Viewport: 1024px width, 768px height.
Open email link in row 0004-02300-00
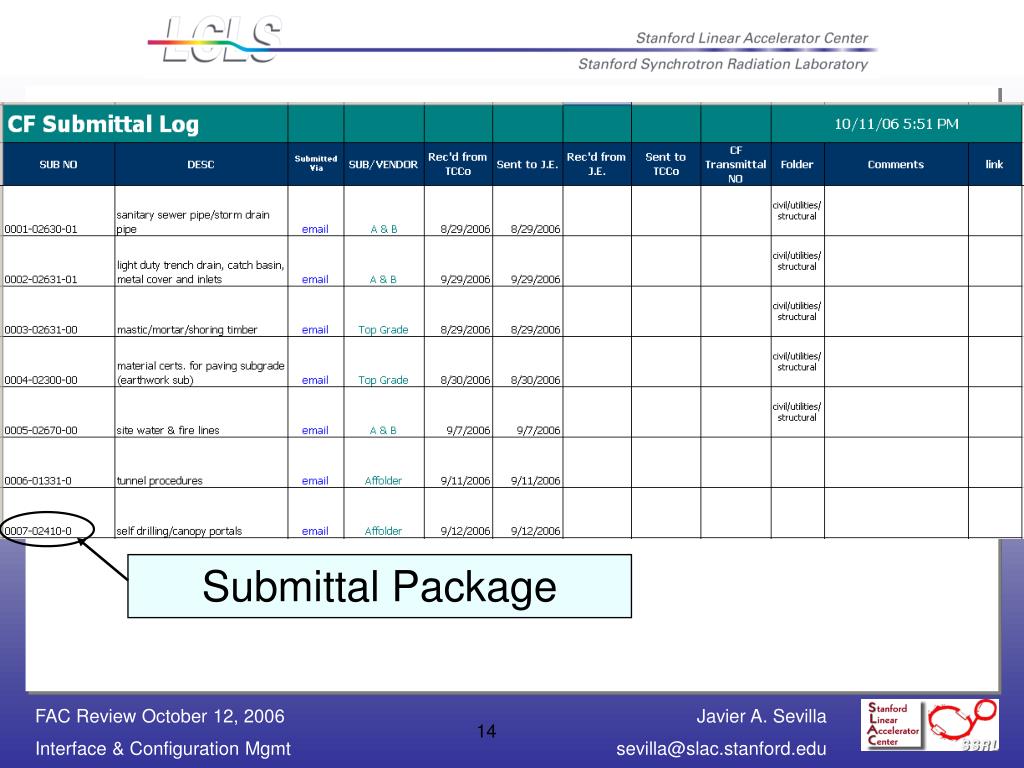(315, 380)
